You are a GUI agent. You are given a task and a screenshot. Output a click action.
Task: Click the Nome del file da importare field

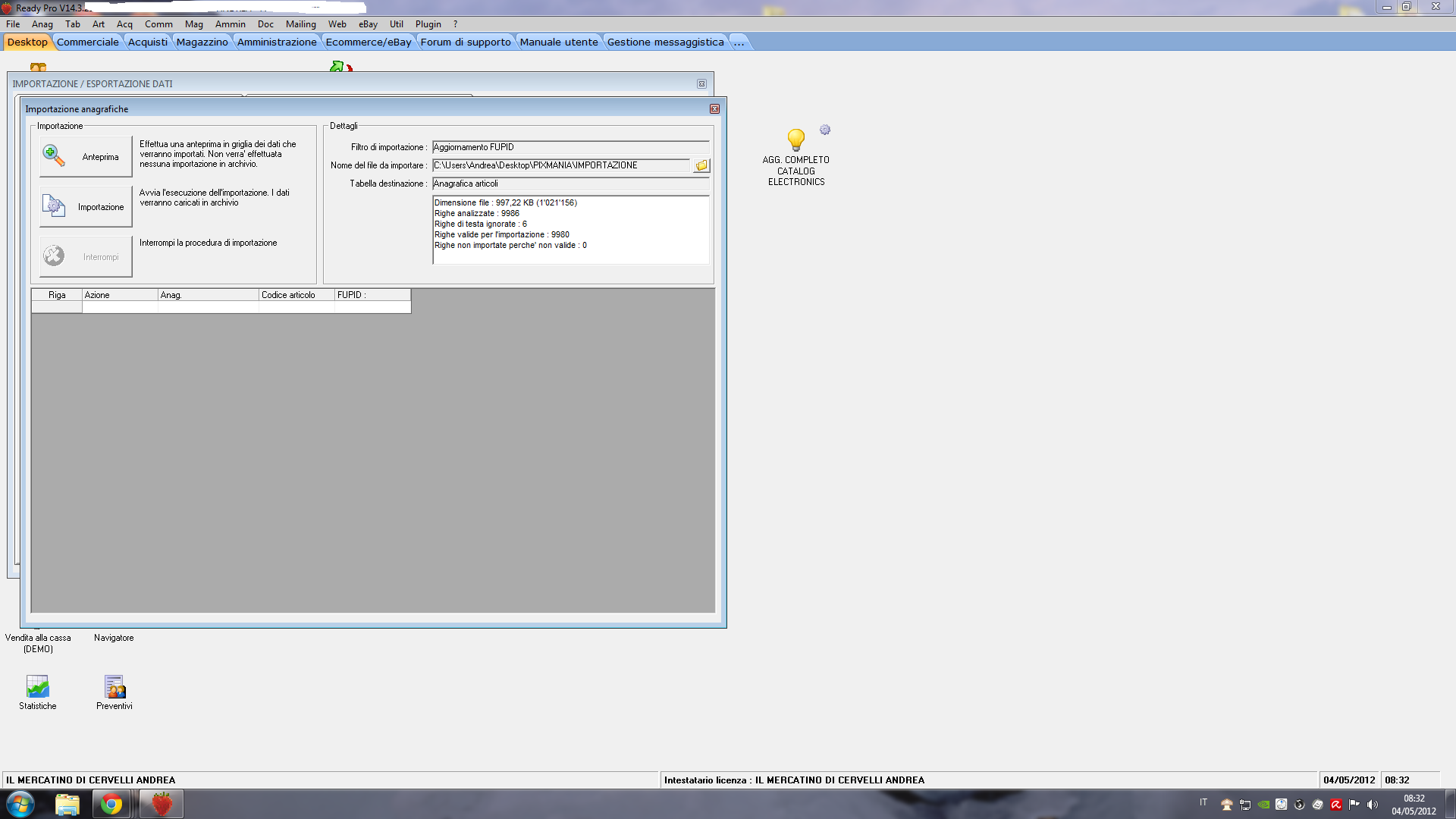[561, 165]
